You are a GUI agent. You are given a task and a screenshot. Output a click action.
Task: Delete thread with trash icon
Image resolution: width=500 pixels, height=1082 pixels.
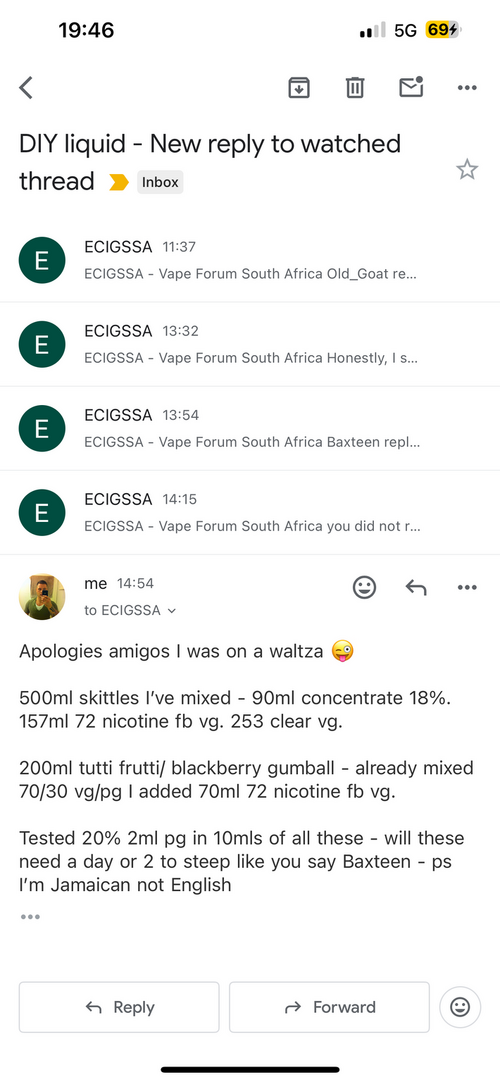pos(354,88)
